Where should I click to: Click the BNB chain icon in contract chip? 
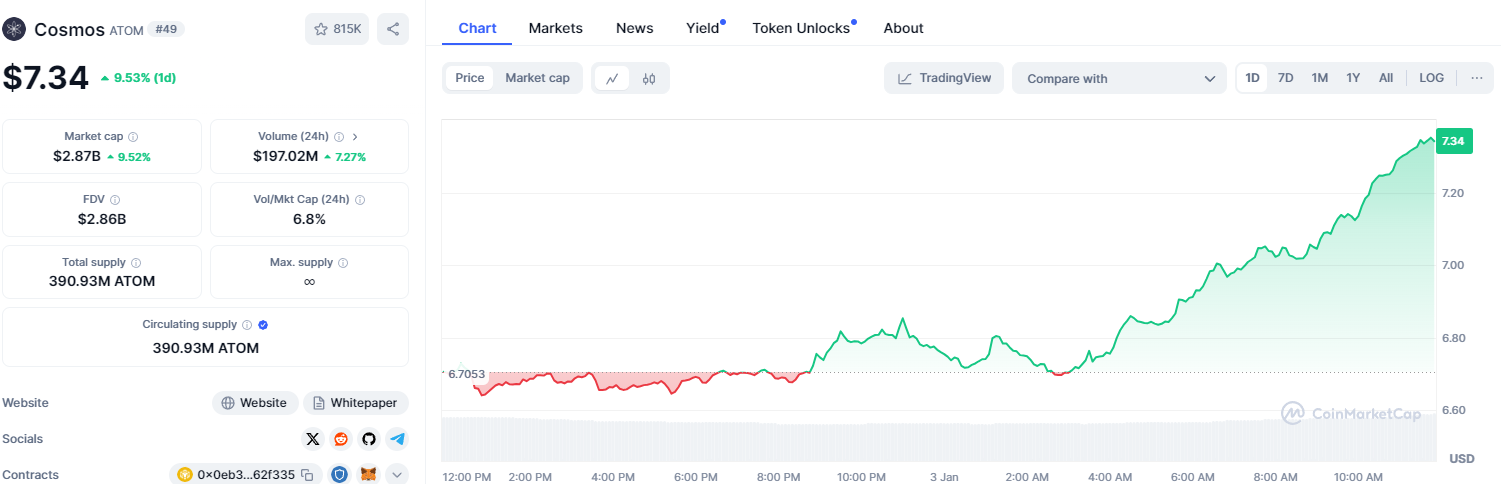pyautogui.click(x=184, y=475)
